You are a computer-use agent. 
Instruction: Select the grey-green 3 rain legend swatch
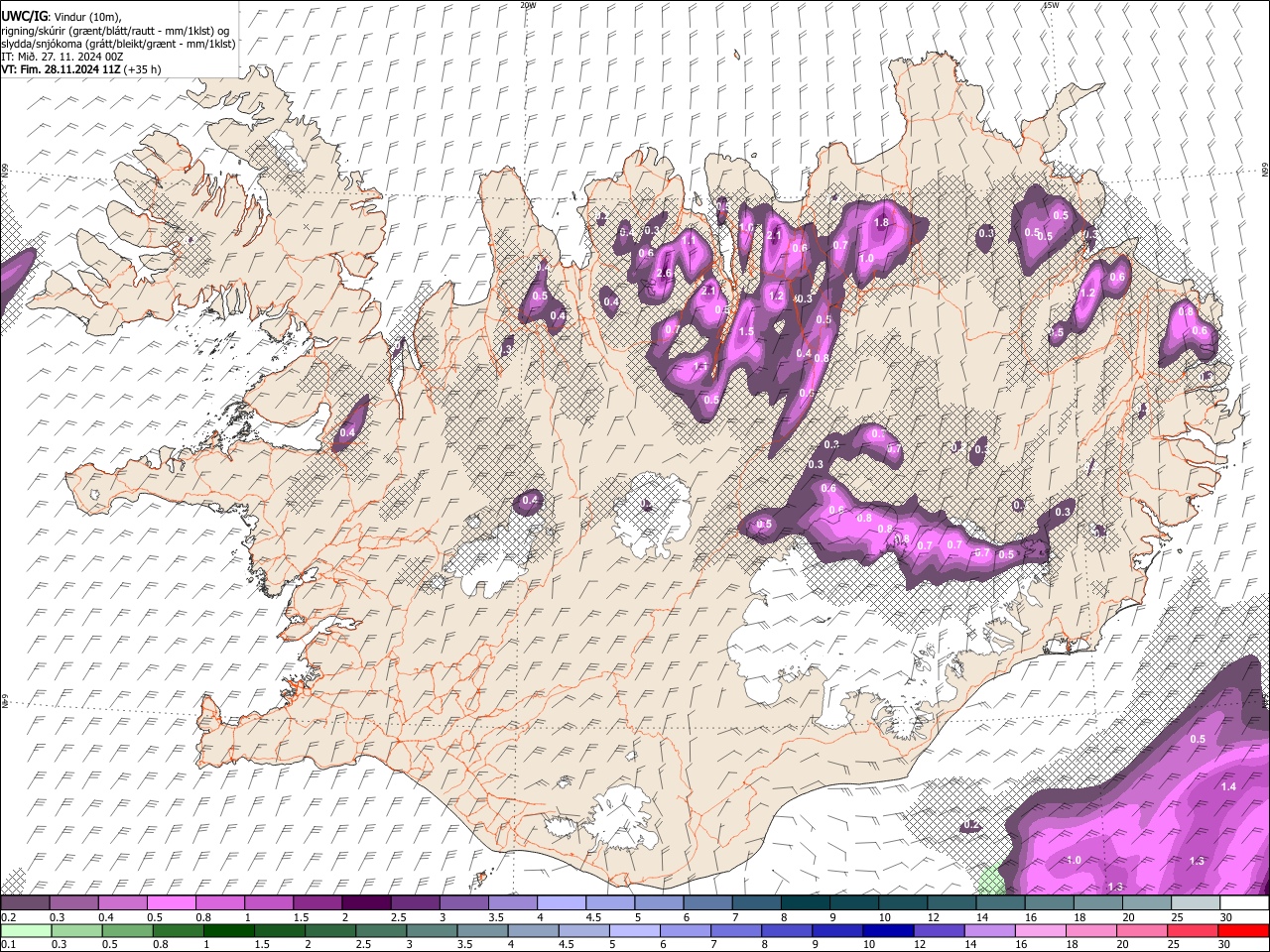[x=432, y=930]
